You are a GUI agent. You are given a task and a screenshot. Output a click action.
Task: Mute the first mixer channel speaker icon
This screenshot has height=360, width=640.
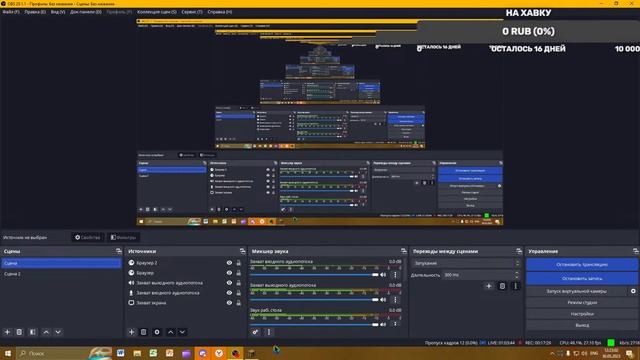383,275
